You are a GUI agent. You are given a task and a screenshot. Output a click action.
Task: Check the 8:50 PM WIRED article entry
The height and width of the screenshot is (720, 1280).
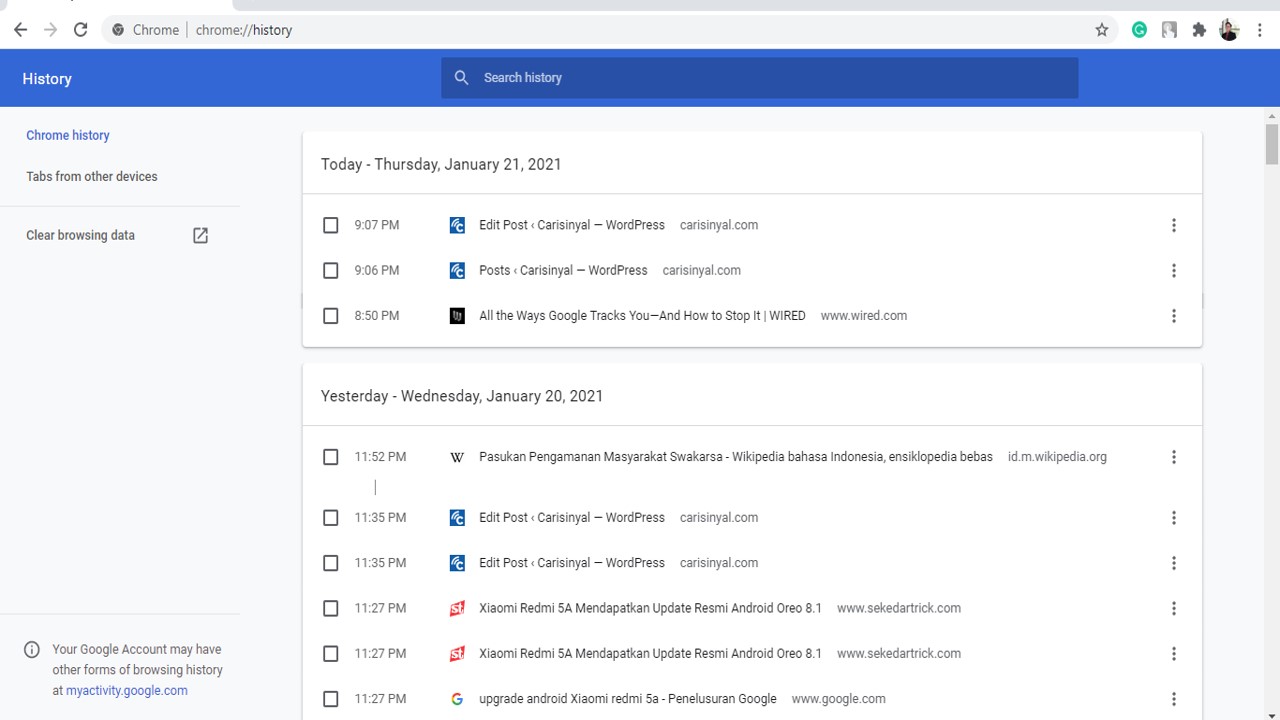(x=331, y=316)
